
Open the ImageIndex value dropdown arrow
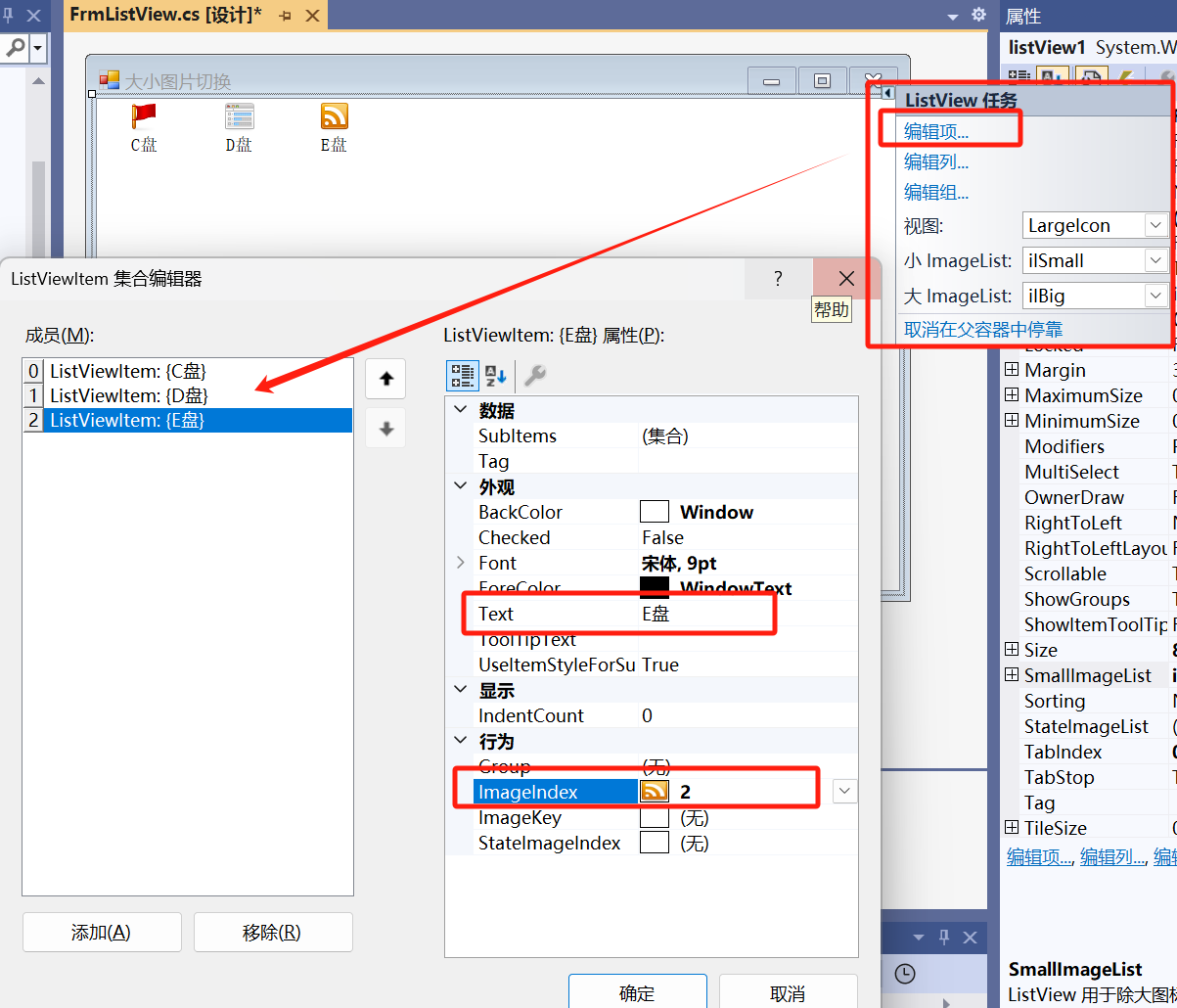[845, 791]
